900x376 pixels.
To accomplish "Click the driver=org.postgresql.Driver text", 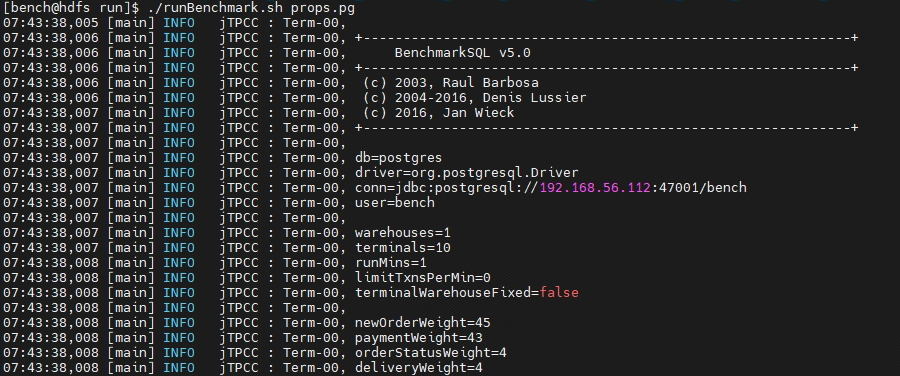I will [467, 173].
